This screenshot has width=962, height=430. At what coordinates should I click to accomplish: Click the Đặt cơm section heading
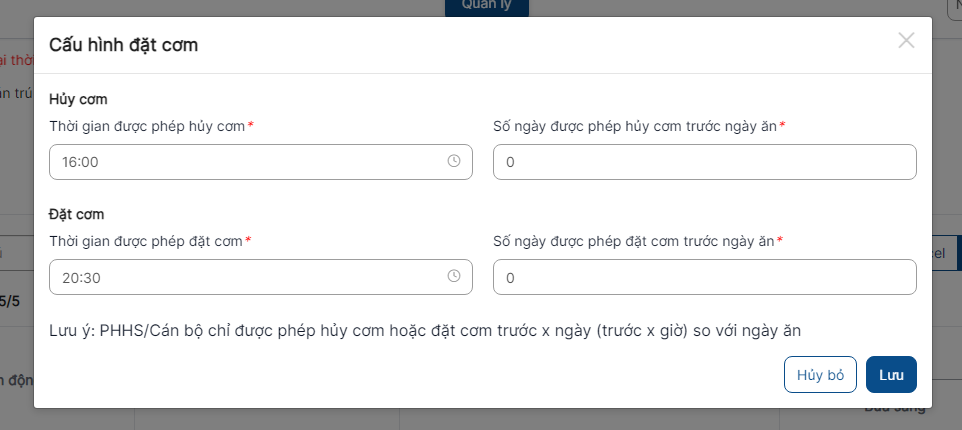tap(77, 214)
